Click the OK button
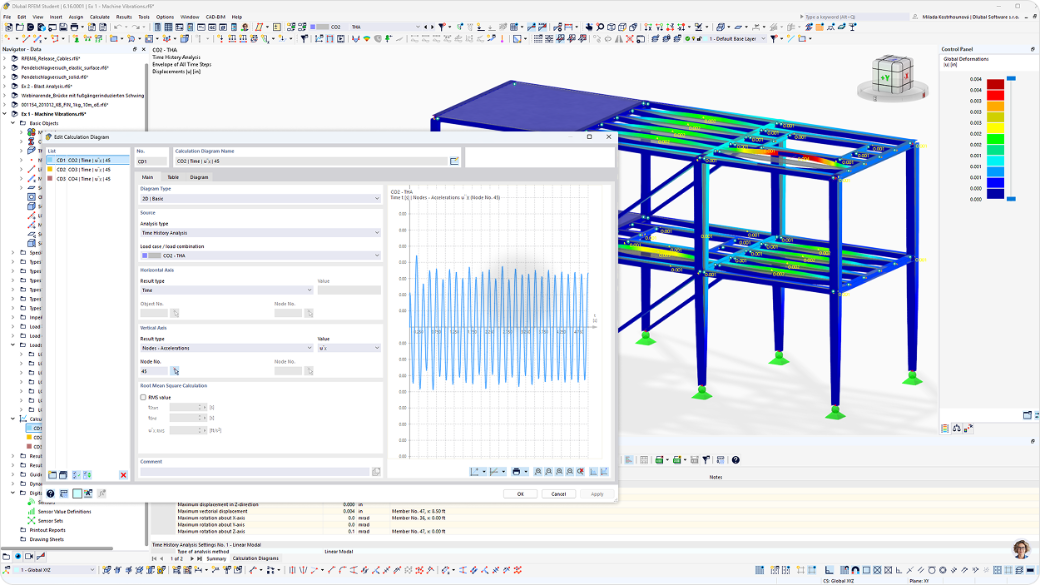1040x585 pixels. click(520, 493)
